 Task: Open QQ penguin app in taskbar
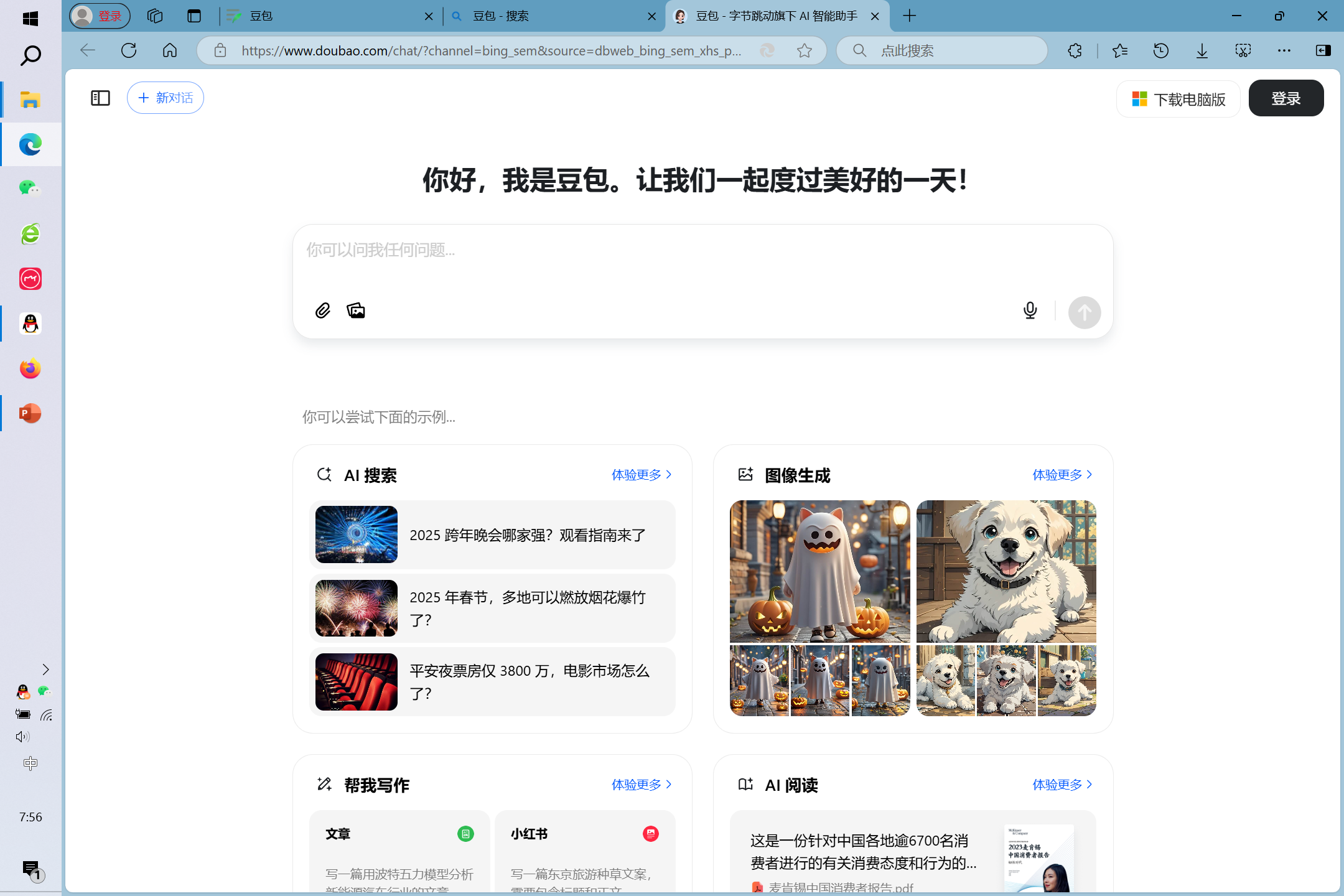click(30, 324)
